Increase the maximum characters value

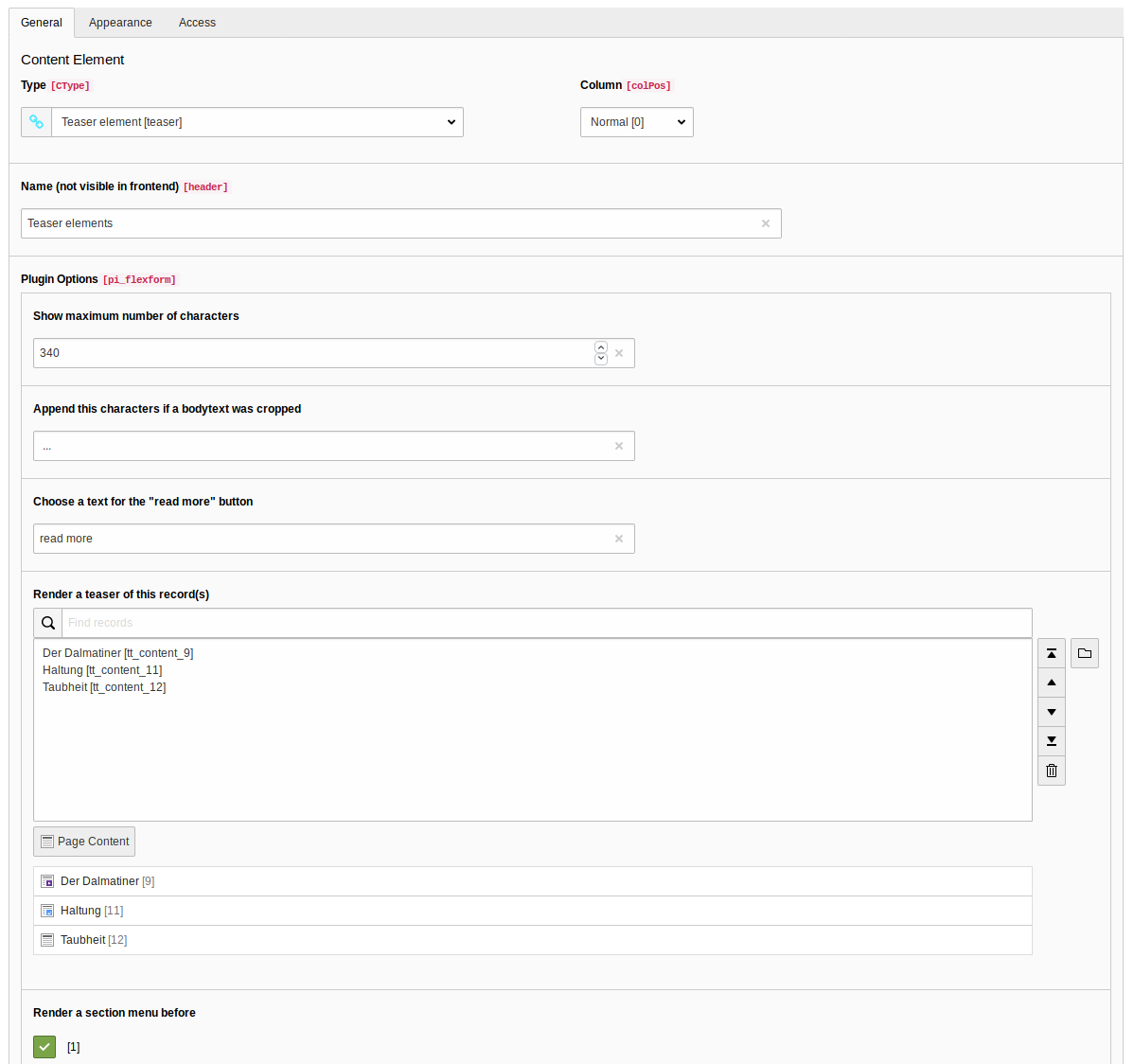601,347
